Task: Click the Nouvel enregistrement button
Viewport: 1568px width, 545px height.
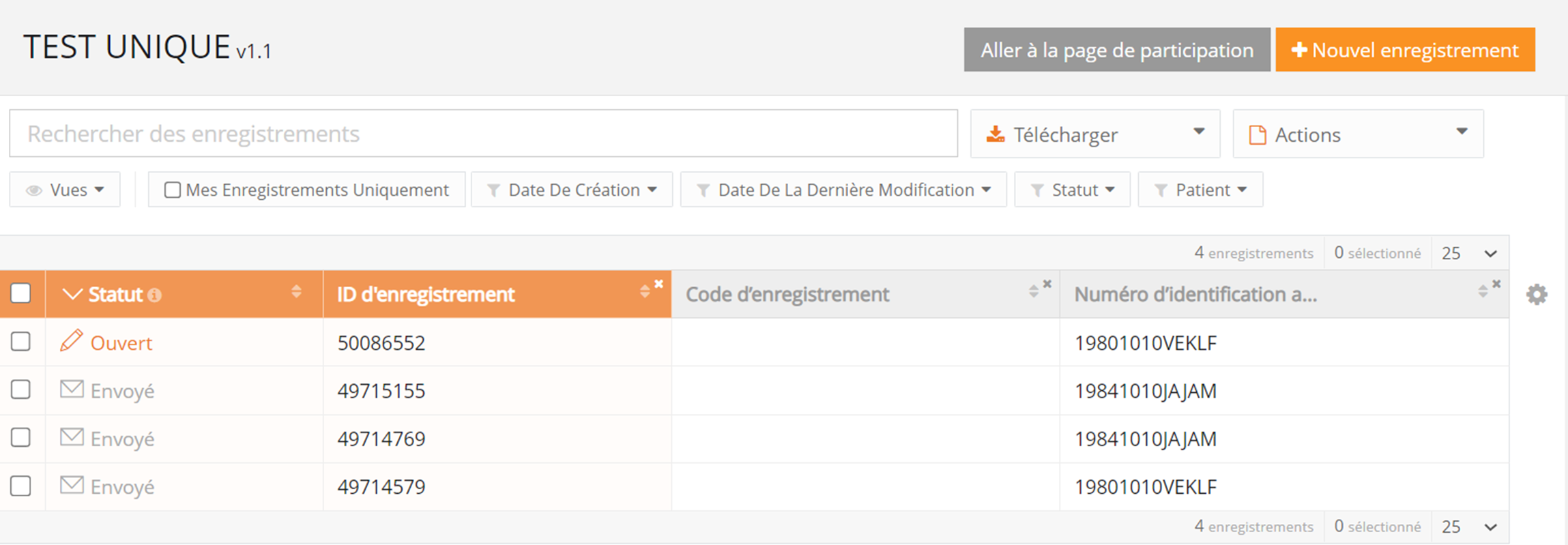Action: click(1405, 50)
